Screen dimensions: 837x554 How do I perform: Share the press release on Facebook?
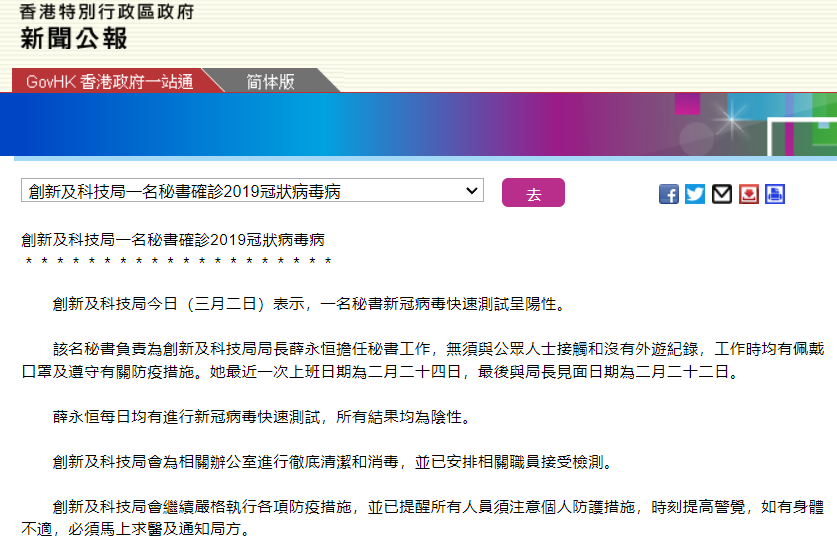tap(669, 194)
